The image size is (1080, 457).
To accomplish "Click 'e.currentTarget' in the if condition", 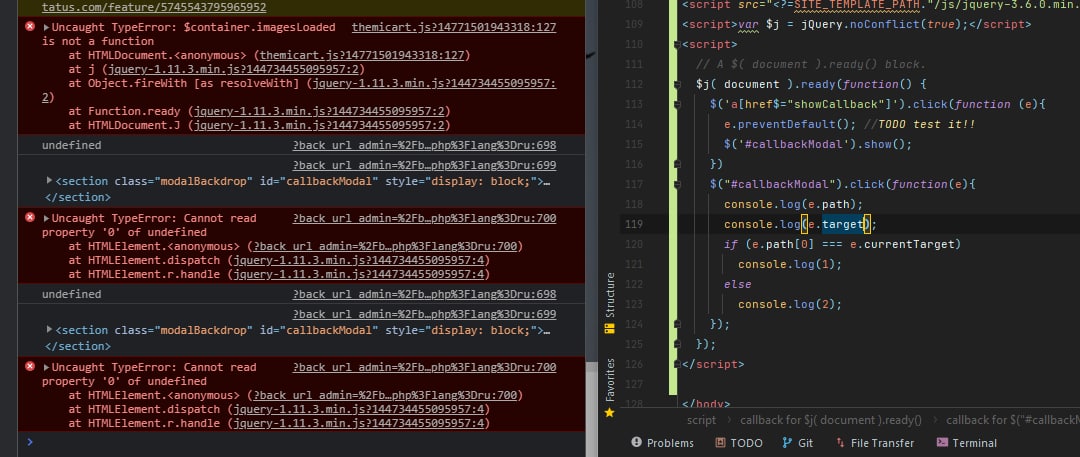I will 902,244.
